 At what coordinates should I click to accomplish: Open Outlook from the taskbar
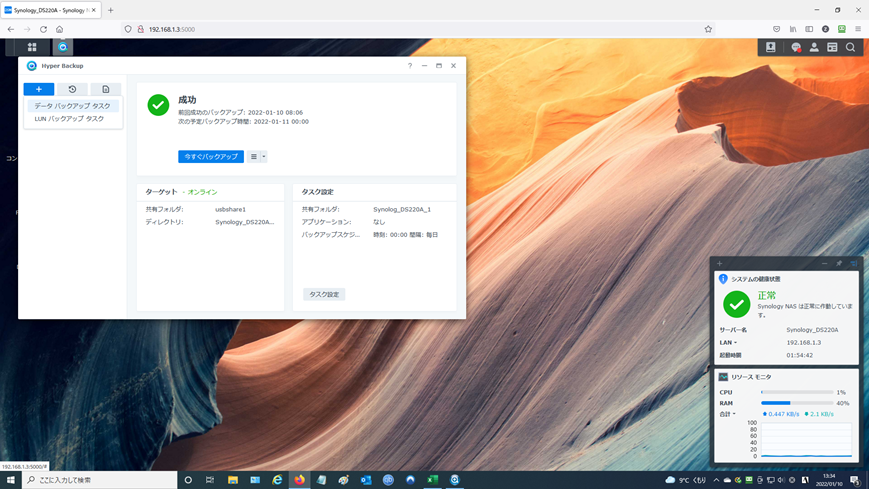tap(366, 480)
